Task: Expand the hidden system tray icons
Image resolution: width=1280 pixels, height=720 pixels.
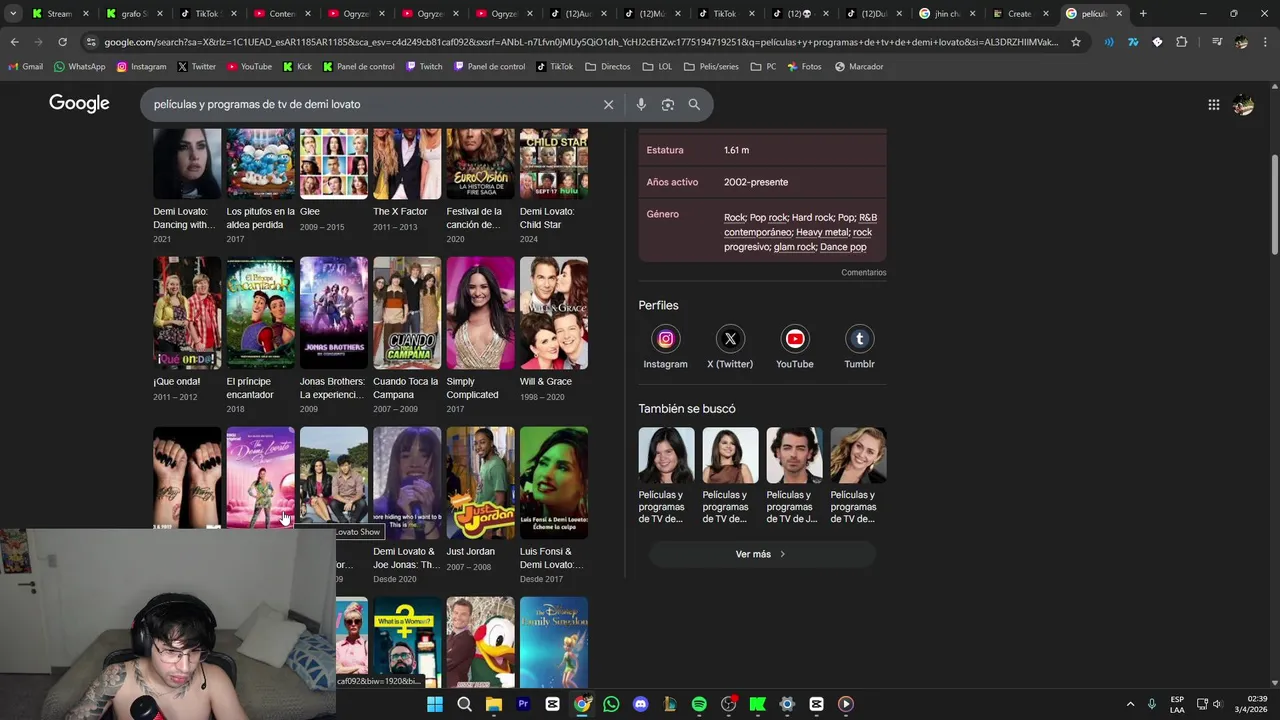Action: click(1130, 704)
